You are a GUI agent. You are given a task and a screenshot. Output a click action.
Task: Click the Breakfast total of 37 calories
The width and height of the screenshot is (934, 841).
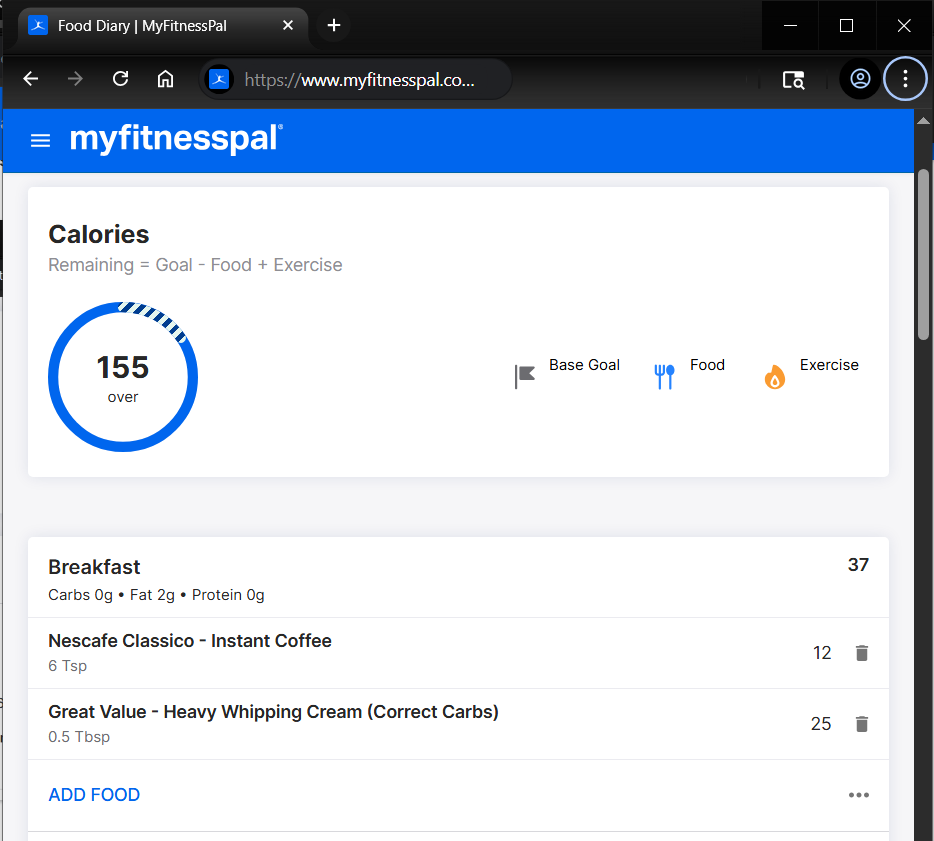click(858, 565)
